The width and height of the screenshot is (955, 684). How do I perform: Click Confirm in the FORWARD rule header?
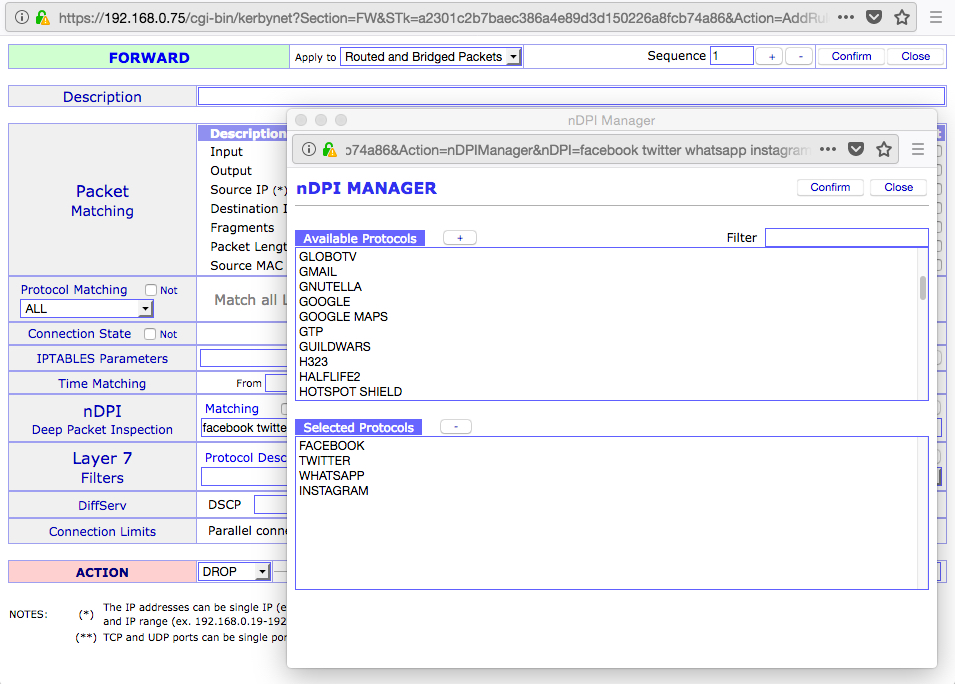tap(851, 56)
